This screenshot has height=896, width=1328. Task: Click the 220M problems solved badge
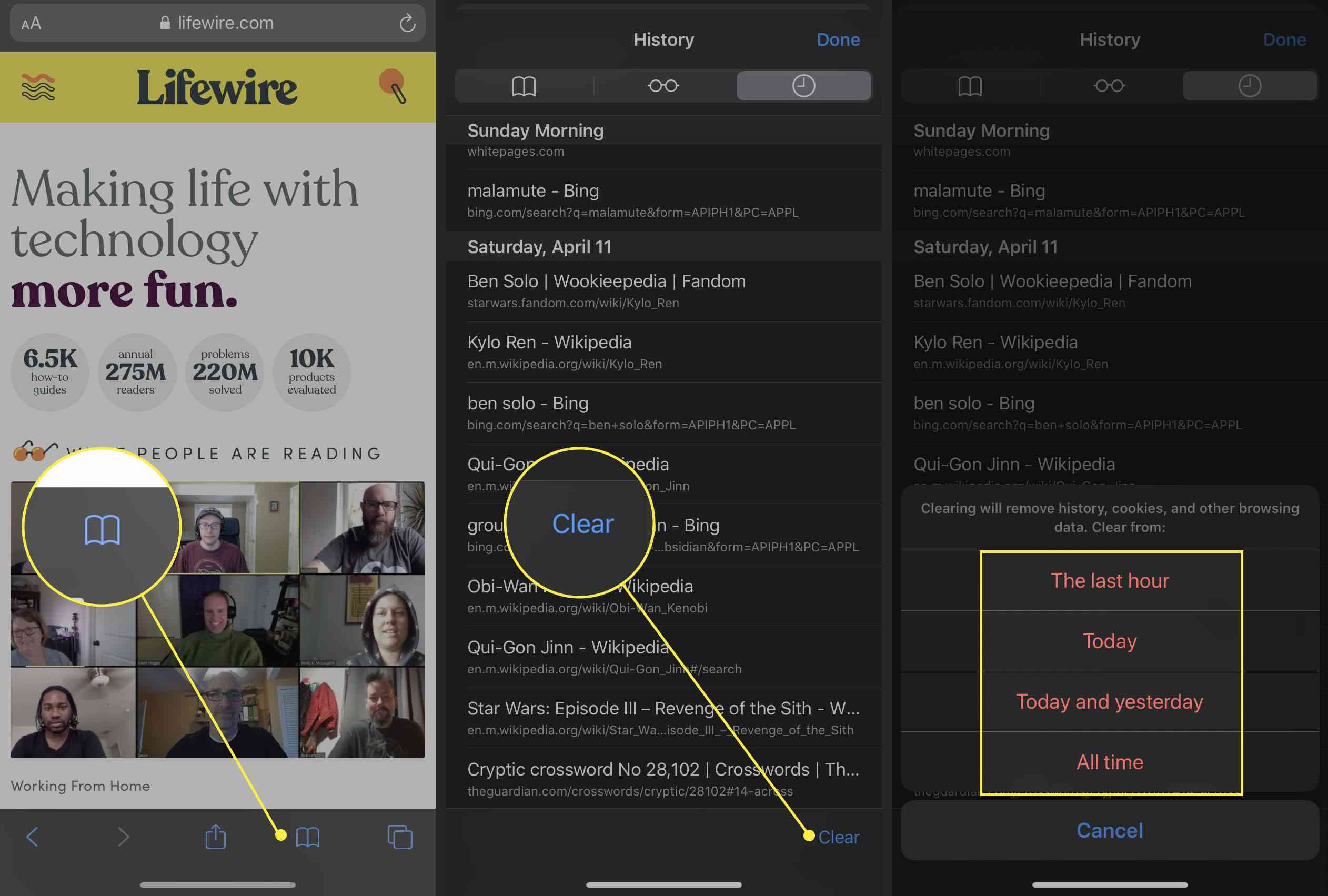[225, 372]
